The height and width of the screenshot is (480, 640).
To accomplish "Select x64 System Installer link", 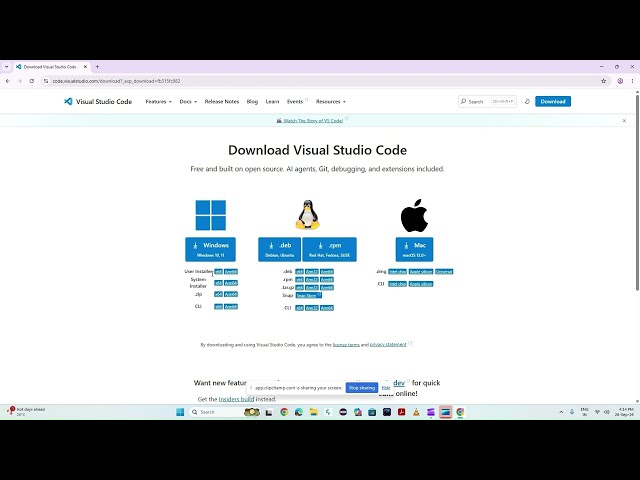I will point(218,283).
